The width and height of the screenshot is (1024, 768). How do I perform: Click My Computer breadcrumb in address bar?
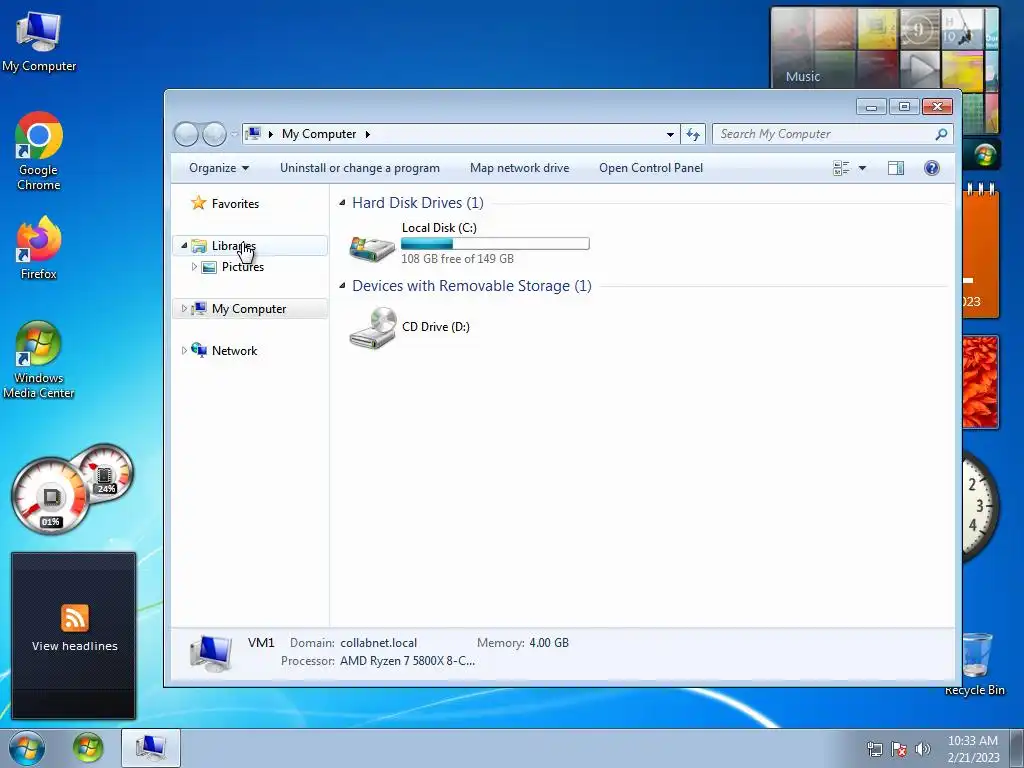[x=319, y=134]
